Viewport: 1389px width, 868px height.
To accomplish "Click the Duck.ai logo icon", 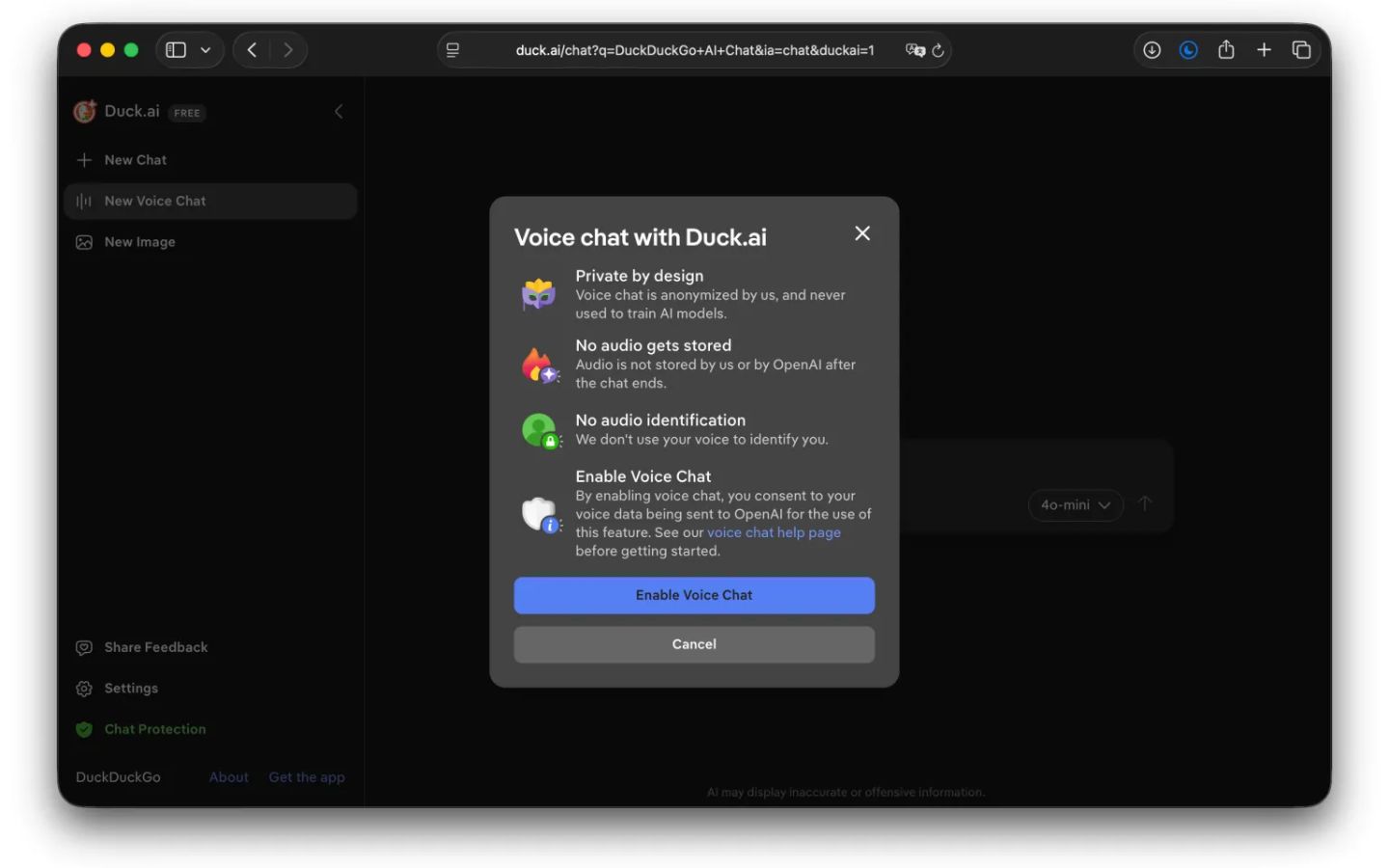I will [x=85, y=112].
